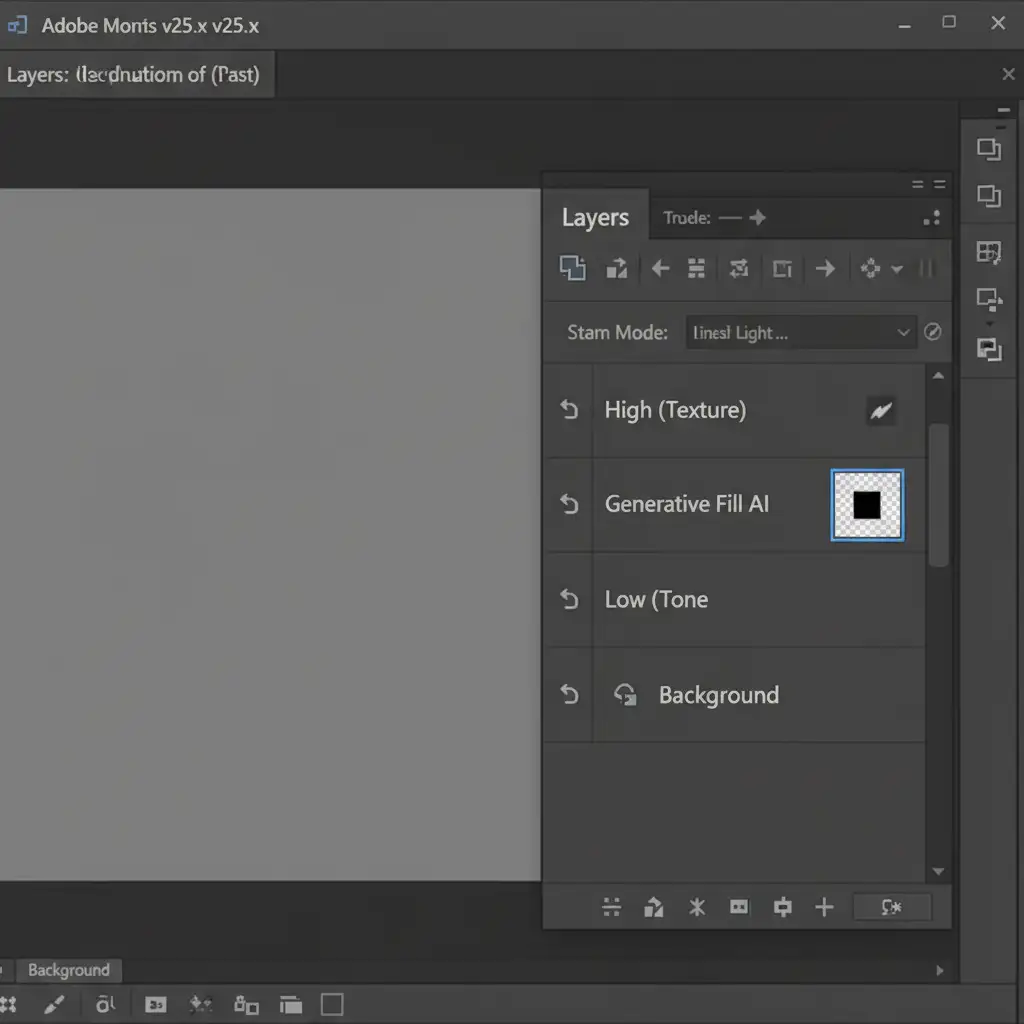Image resolution: width=1024 pixels, height=1024 pixels.
Task: Toggle visibility of Low (Tone layer
Action: pos(569,600)
